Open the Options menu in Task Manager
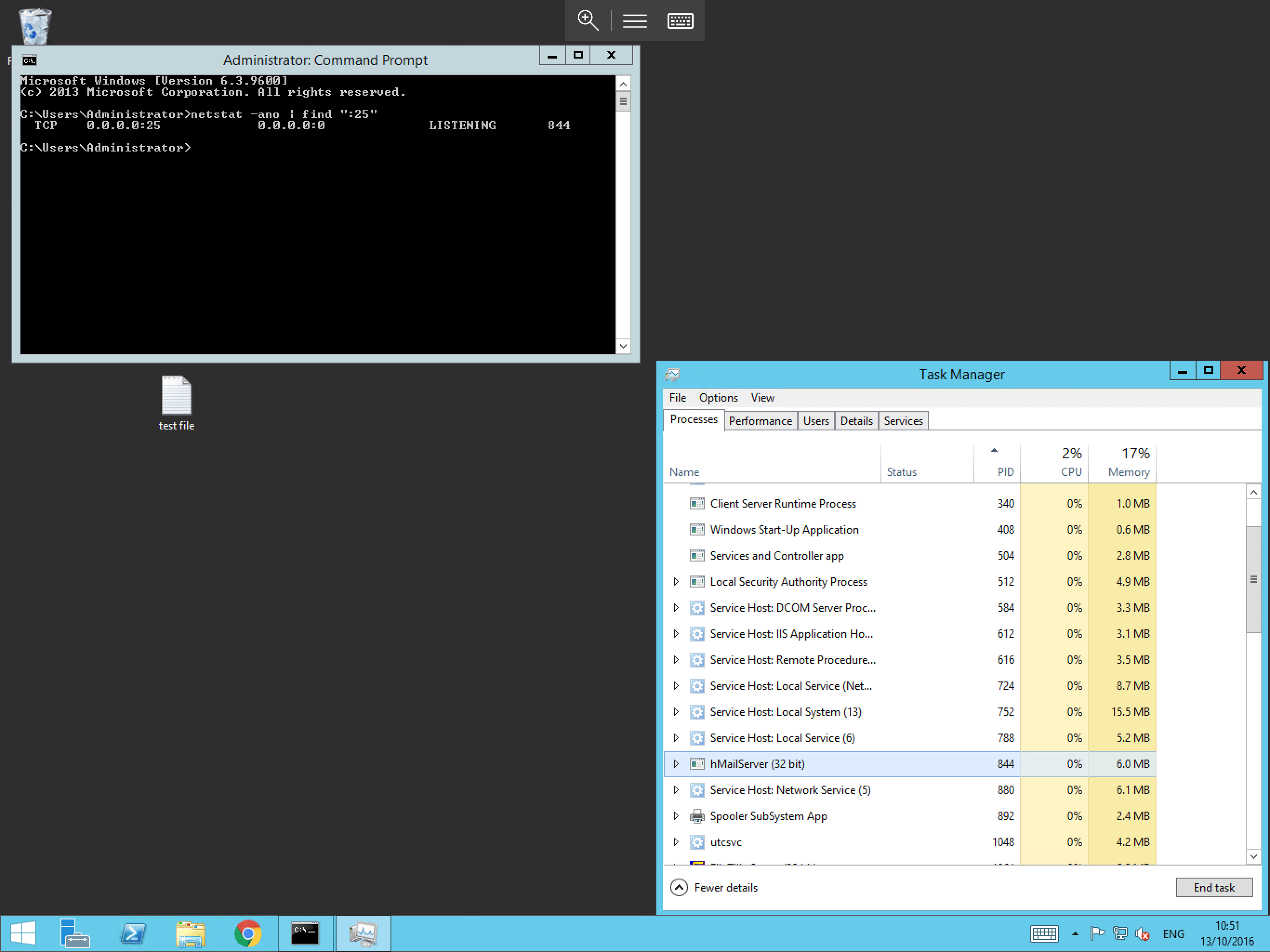The width and height of the screenshot is (1270, 952). point(718,397)
